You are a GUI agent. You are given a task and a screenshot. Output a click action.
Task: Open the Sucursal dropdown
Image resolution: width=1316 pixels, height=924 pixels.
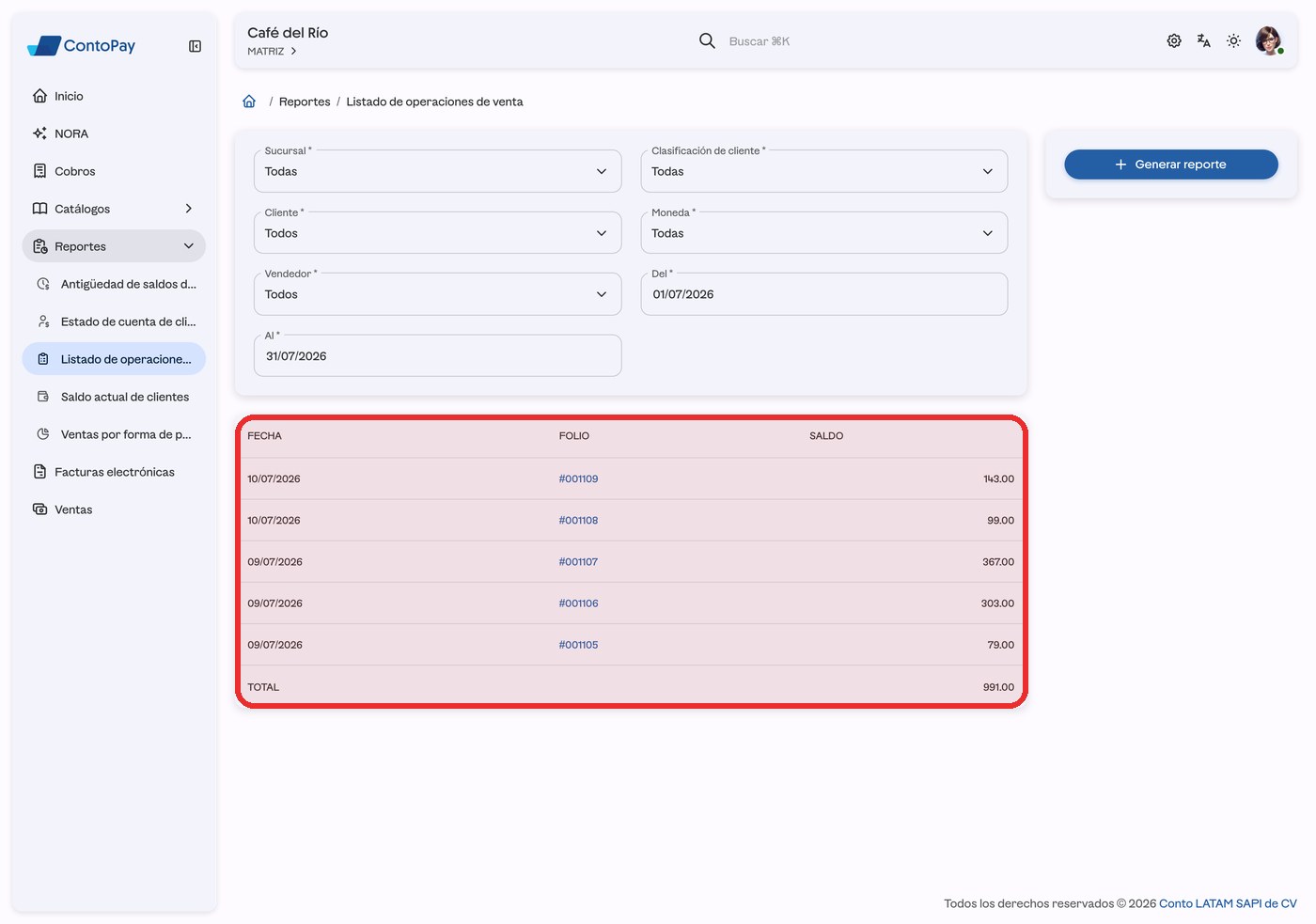[437, 171]
